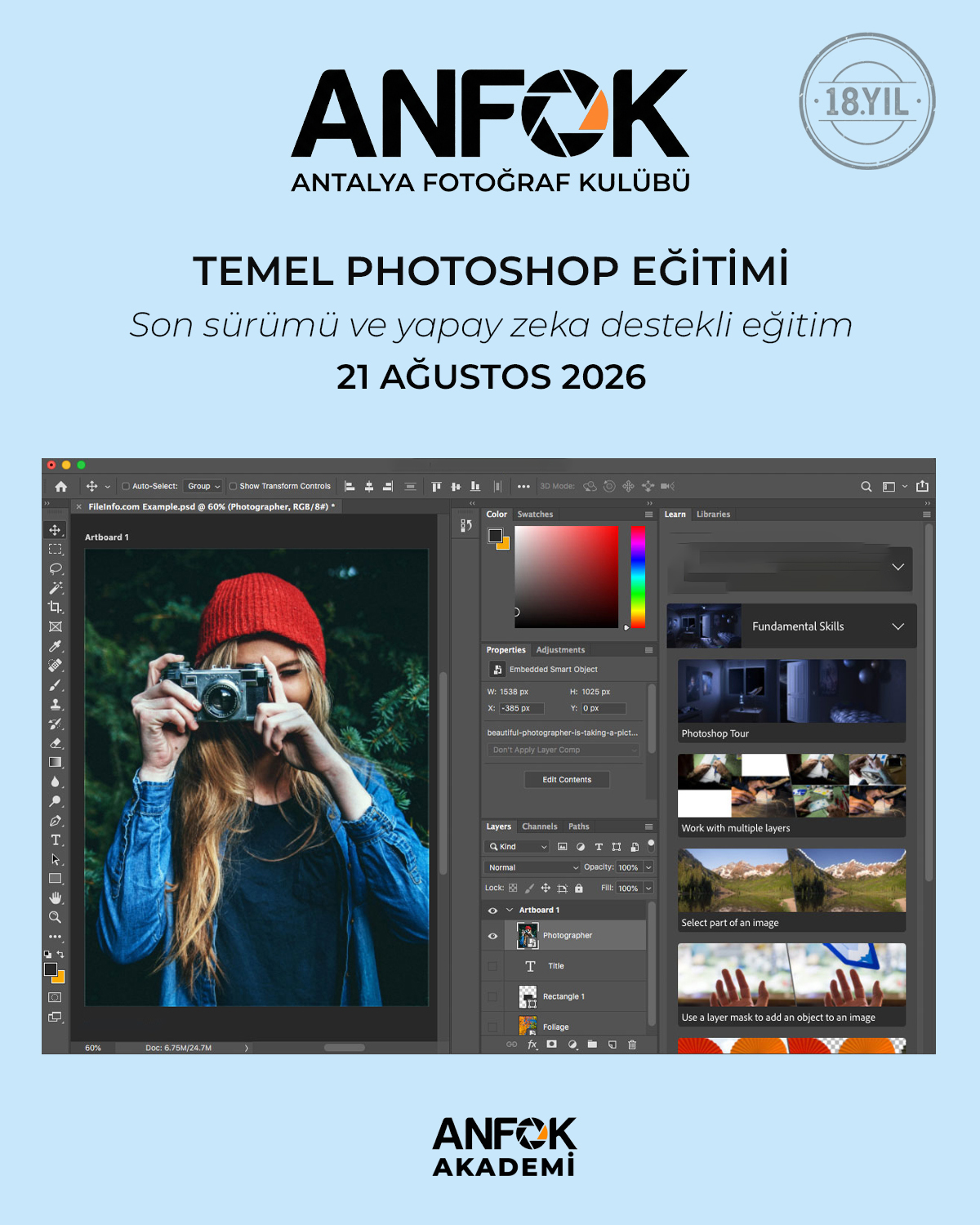Create new group folder icon
The height and width of the screenshot is (1225, 980).
coord(592,1044)
